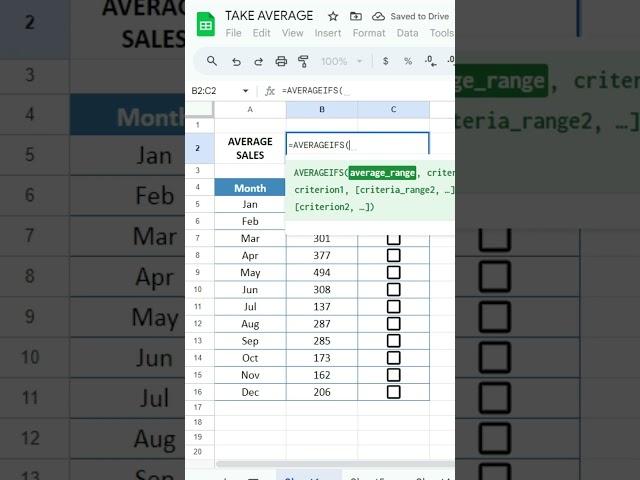The image size is (640, 480).
Task: Open the Format menu
Action: pyautogui.click(x=369, y=33)
